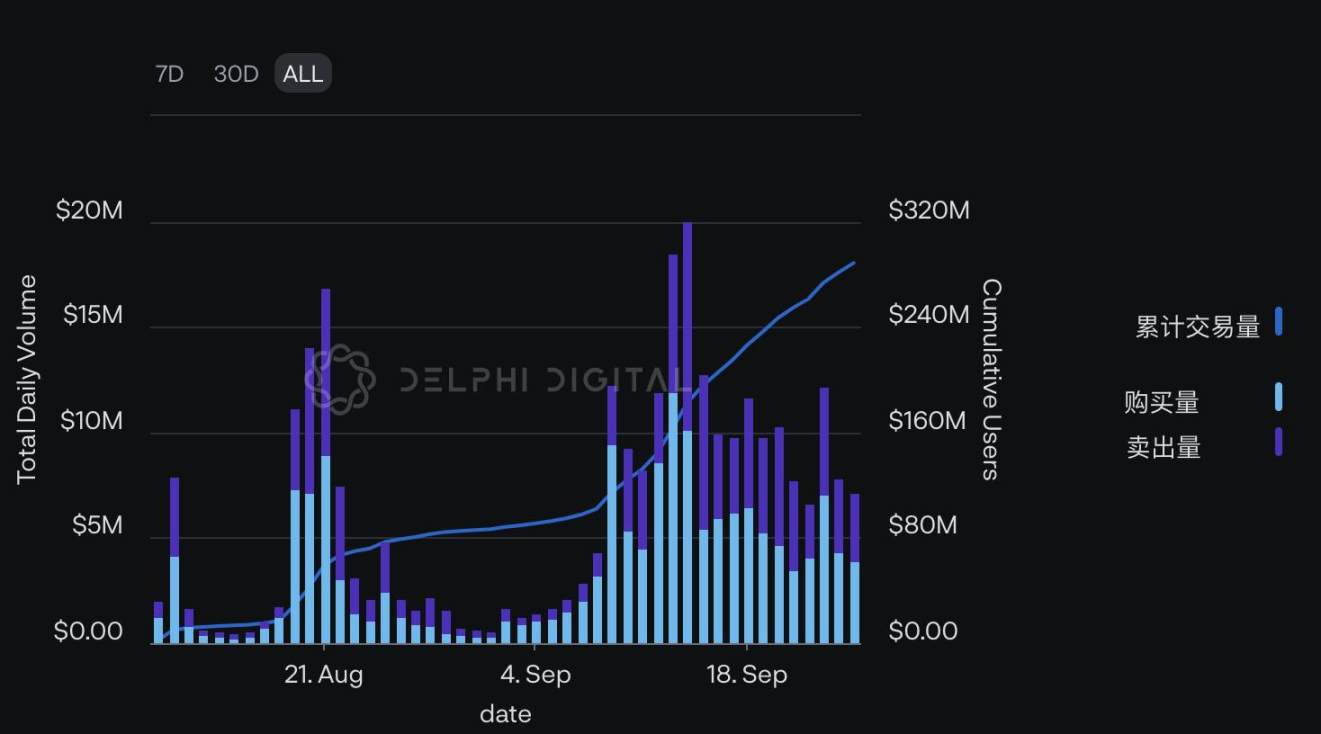Click the 18. Sep date axis label
Screen dimensions: 1321x734
(746, 675)
